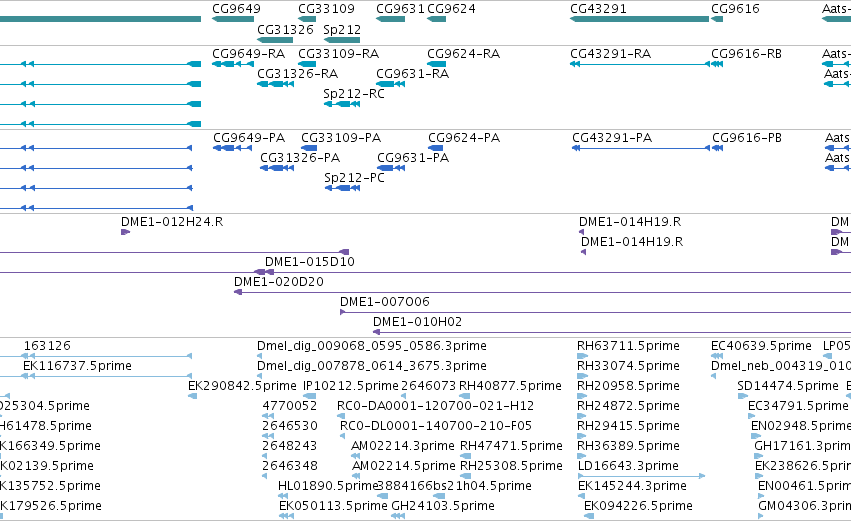The image size is (851, 521).
Task: Select gene CG9631 in top track
Action: tap(400, 9)
